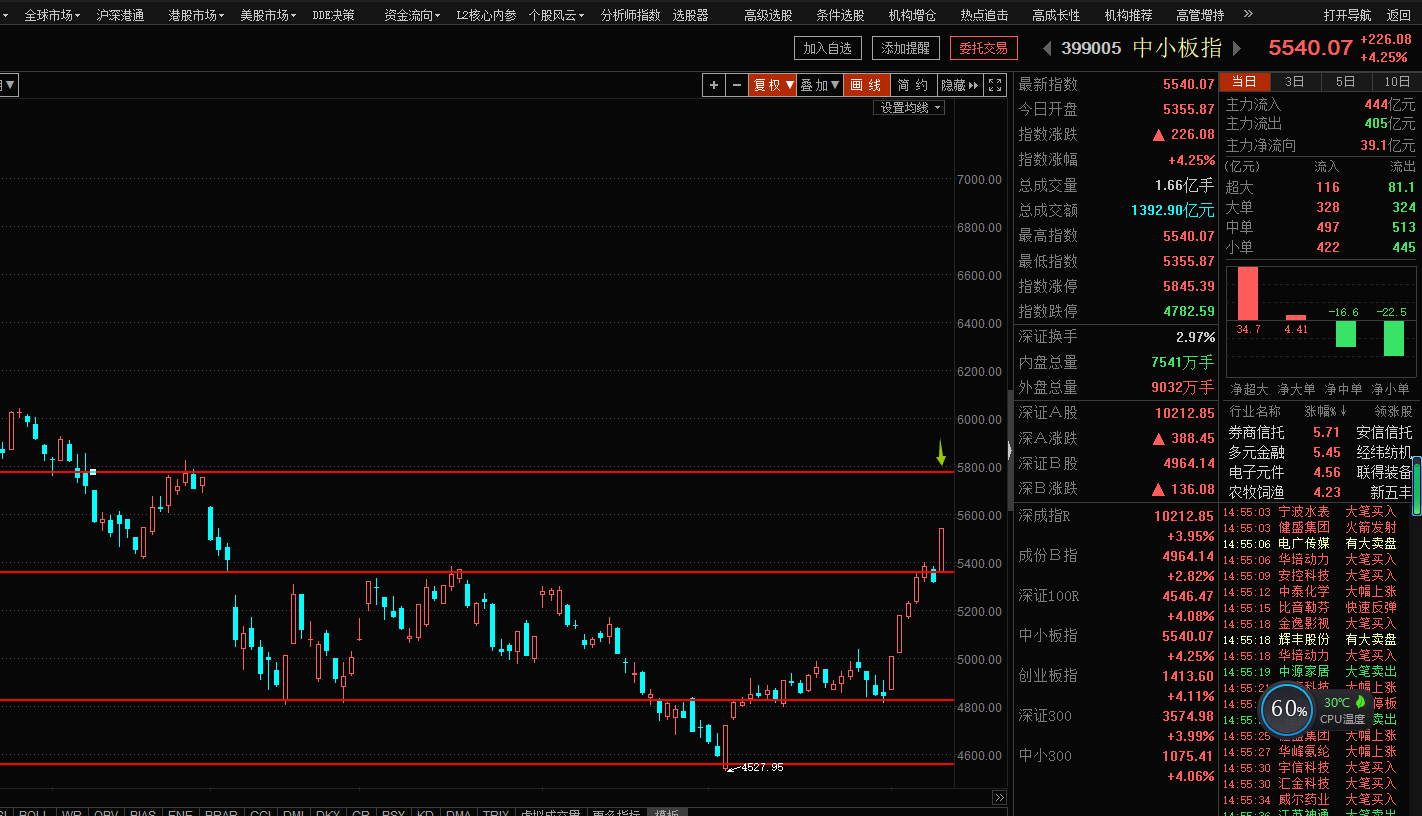Image resolution: width=1422 pixels, height=816 pixels.
Task: Select the 10日 fund flow tab
Action: (1397, 82)
